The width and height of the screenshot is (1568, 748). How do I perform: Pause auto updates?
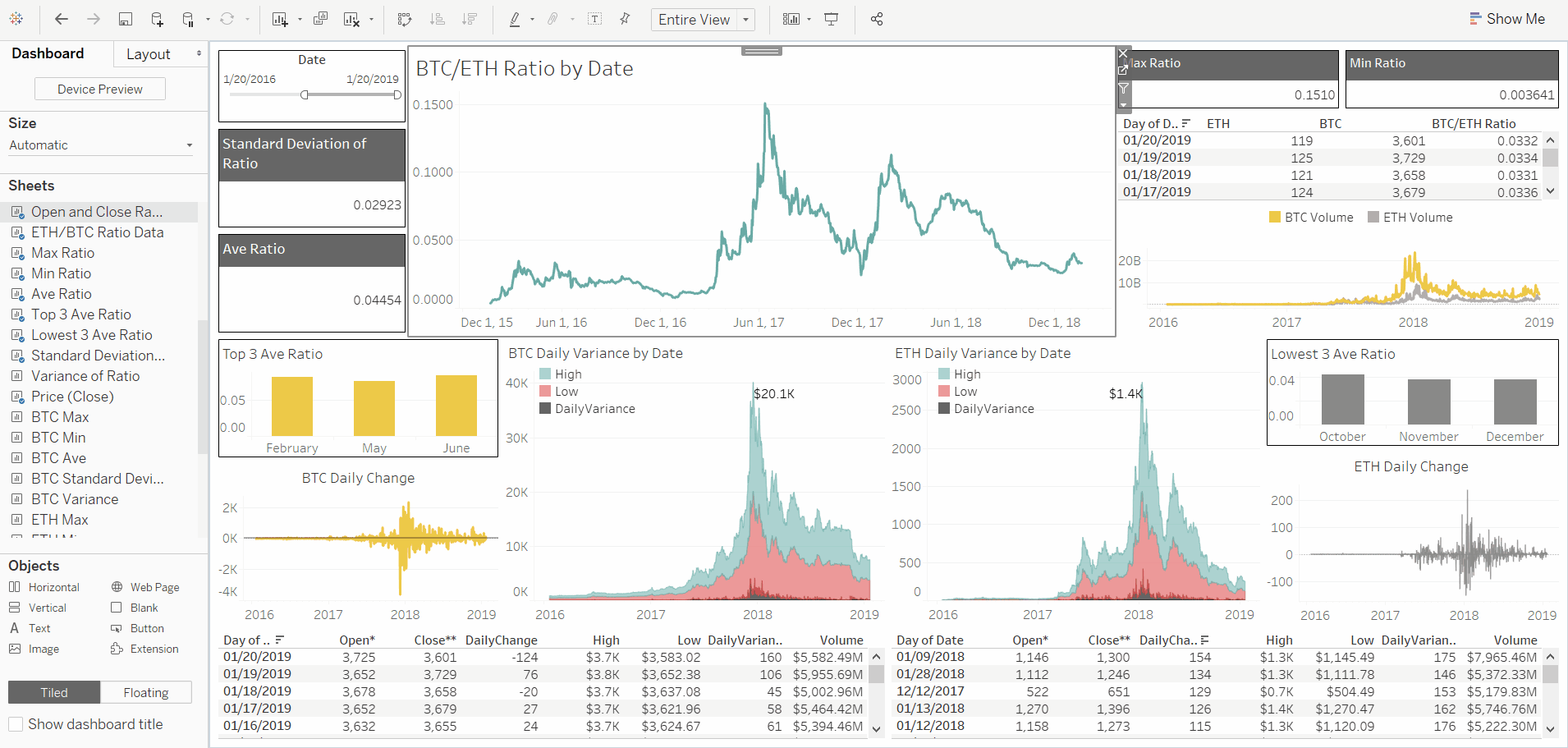tap(187, 19)
